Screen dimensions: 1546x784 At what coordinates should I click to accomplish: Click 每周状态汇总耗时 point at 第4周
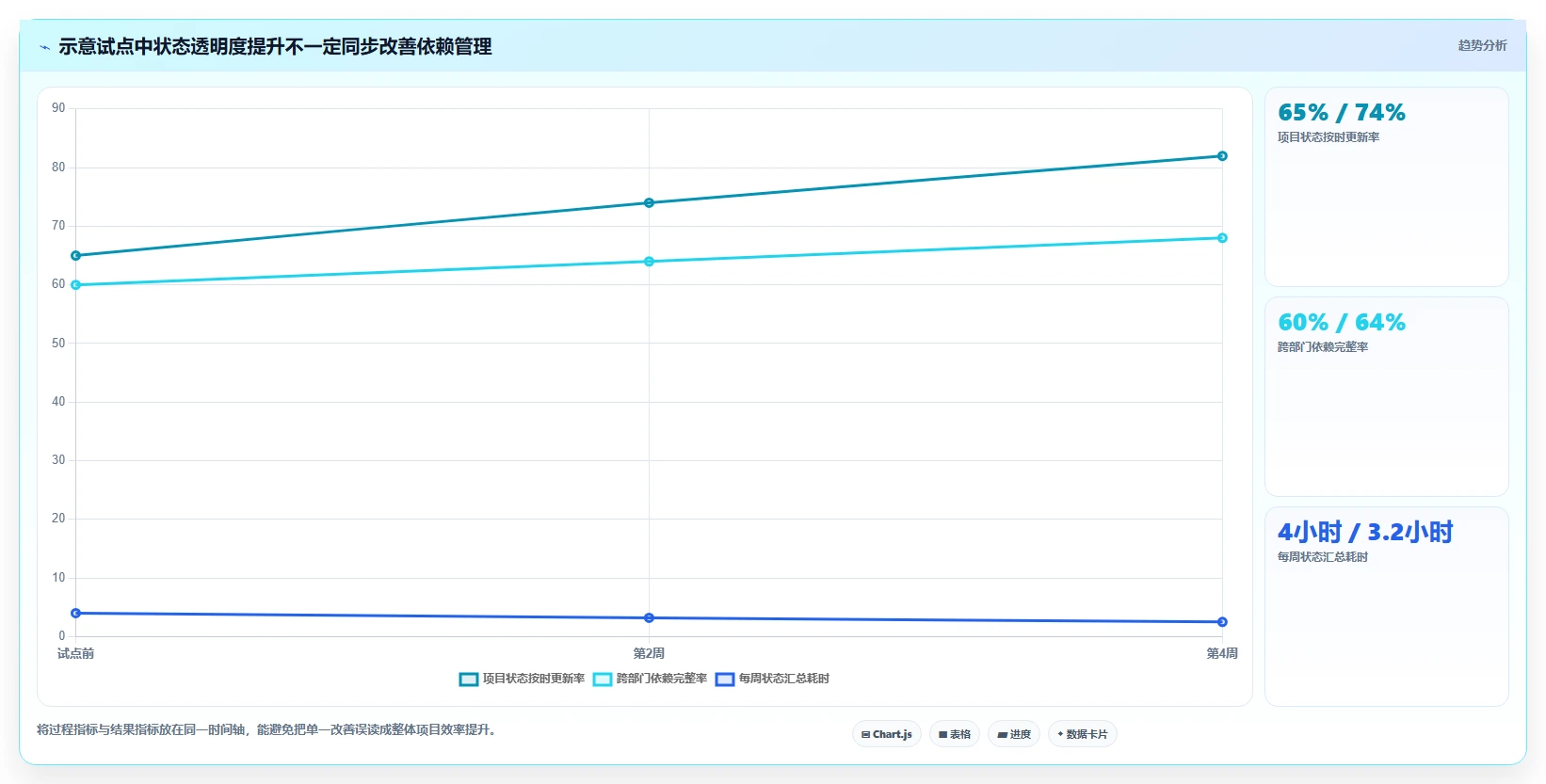point(1222,622)
